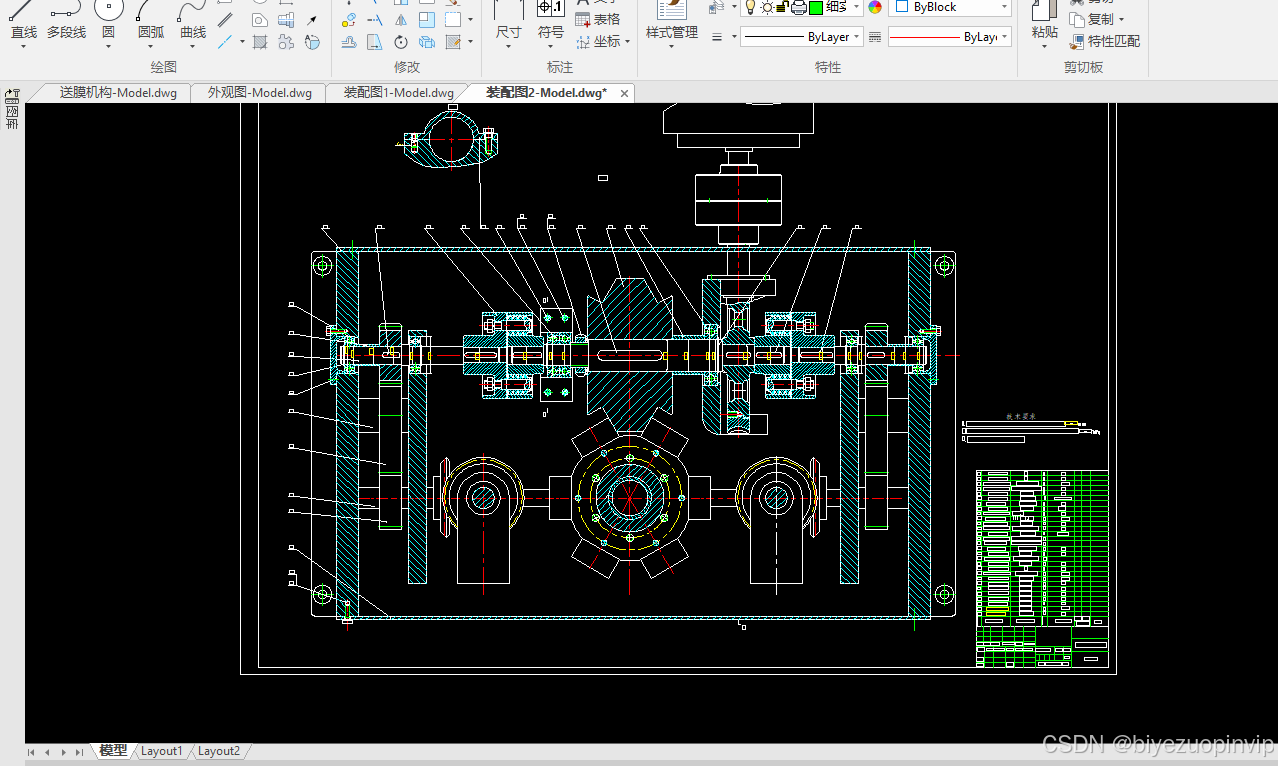
Task: Close the 装配图2-Model.dwg document tab
Action: coord(625,93)
